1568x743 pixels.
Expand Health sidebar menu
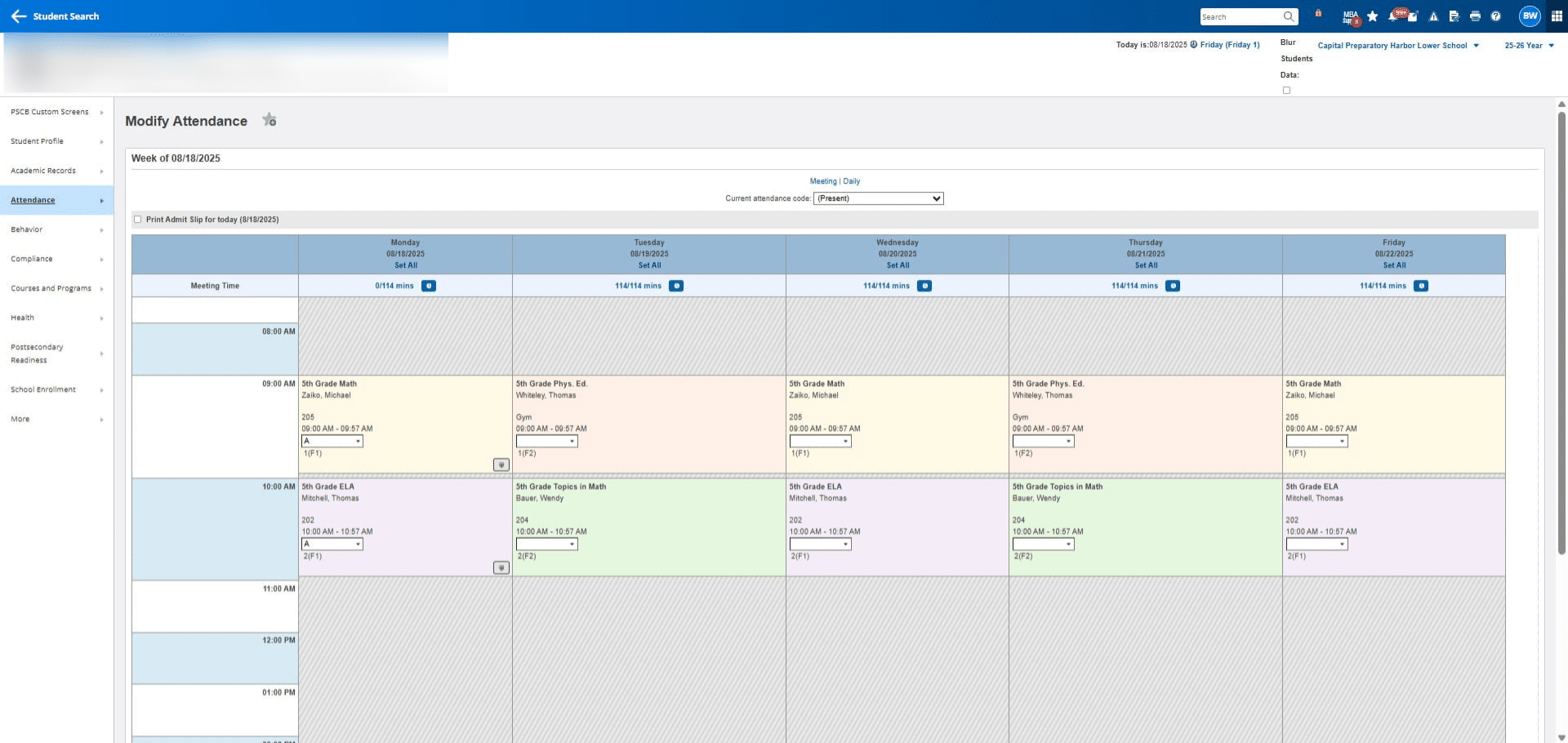pos(56,318)
